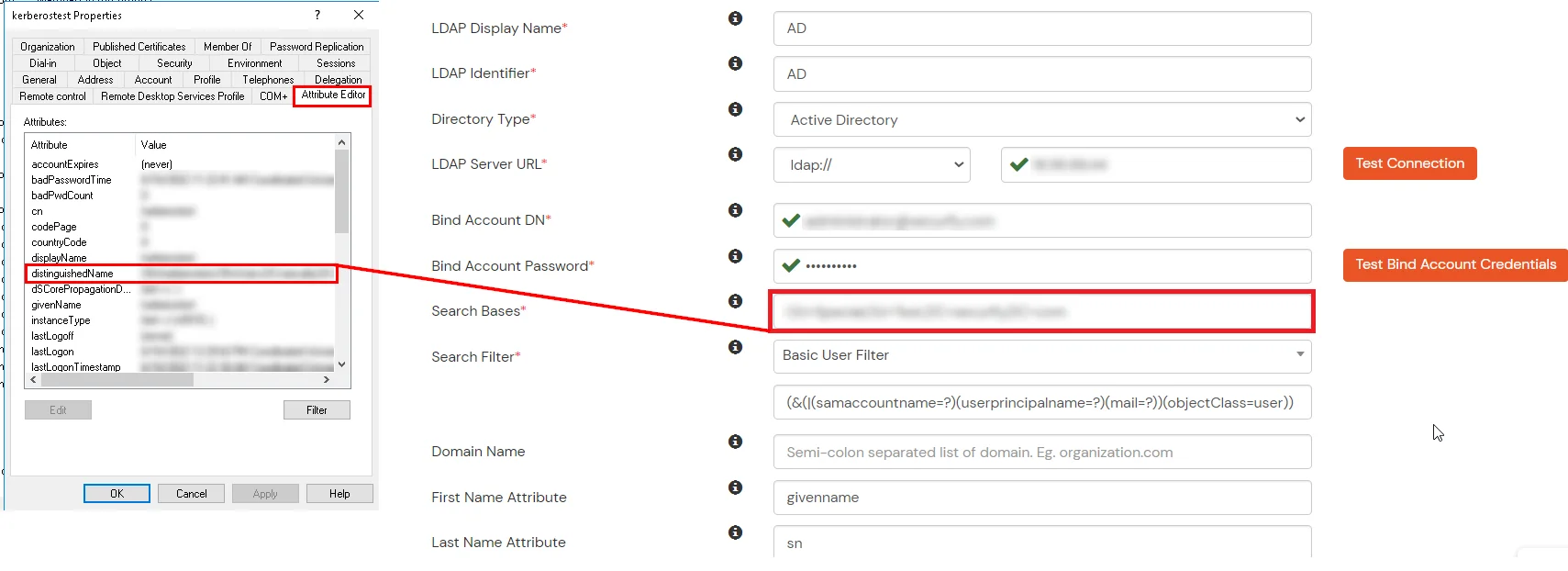
Task: Click info icon beside Last Name Attribute
Action: (x=735, y=532)
